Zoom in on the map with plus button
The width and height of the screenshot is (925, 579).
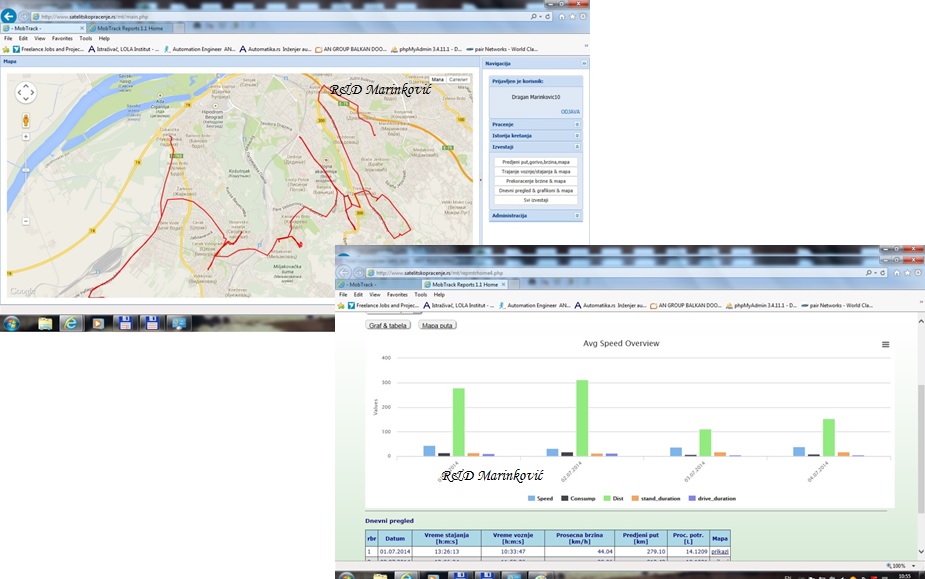point(25,136)
